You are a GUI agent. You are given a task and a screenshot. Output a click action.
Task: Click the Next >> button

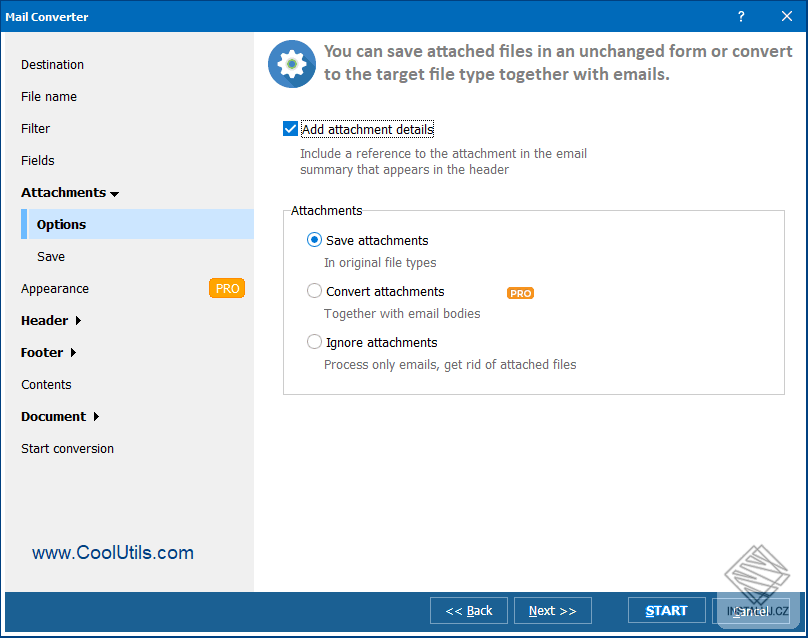(x=552, y=611)
